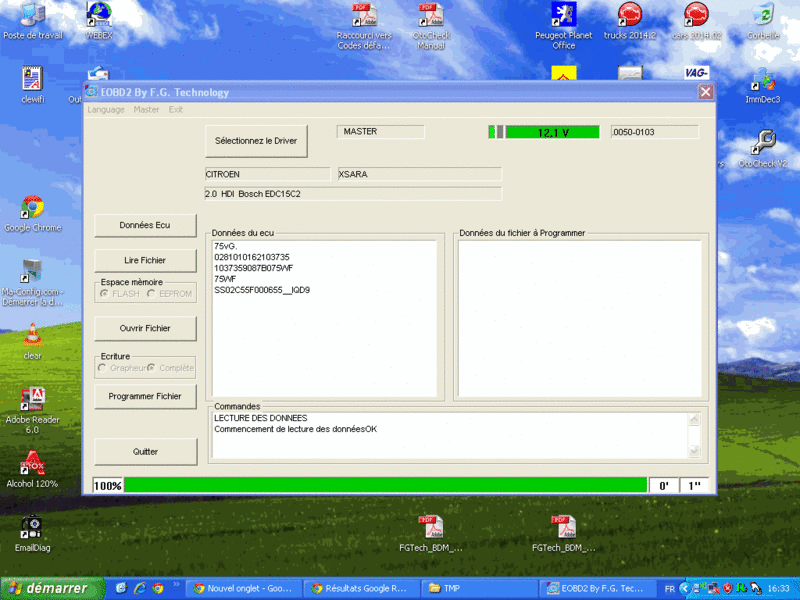The width and height of the screenshot is (800, 600).
Task: Open the VAG desktop icon behind window
Action: pos(696,73)
